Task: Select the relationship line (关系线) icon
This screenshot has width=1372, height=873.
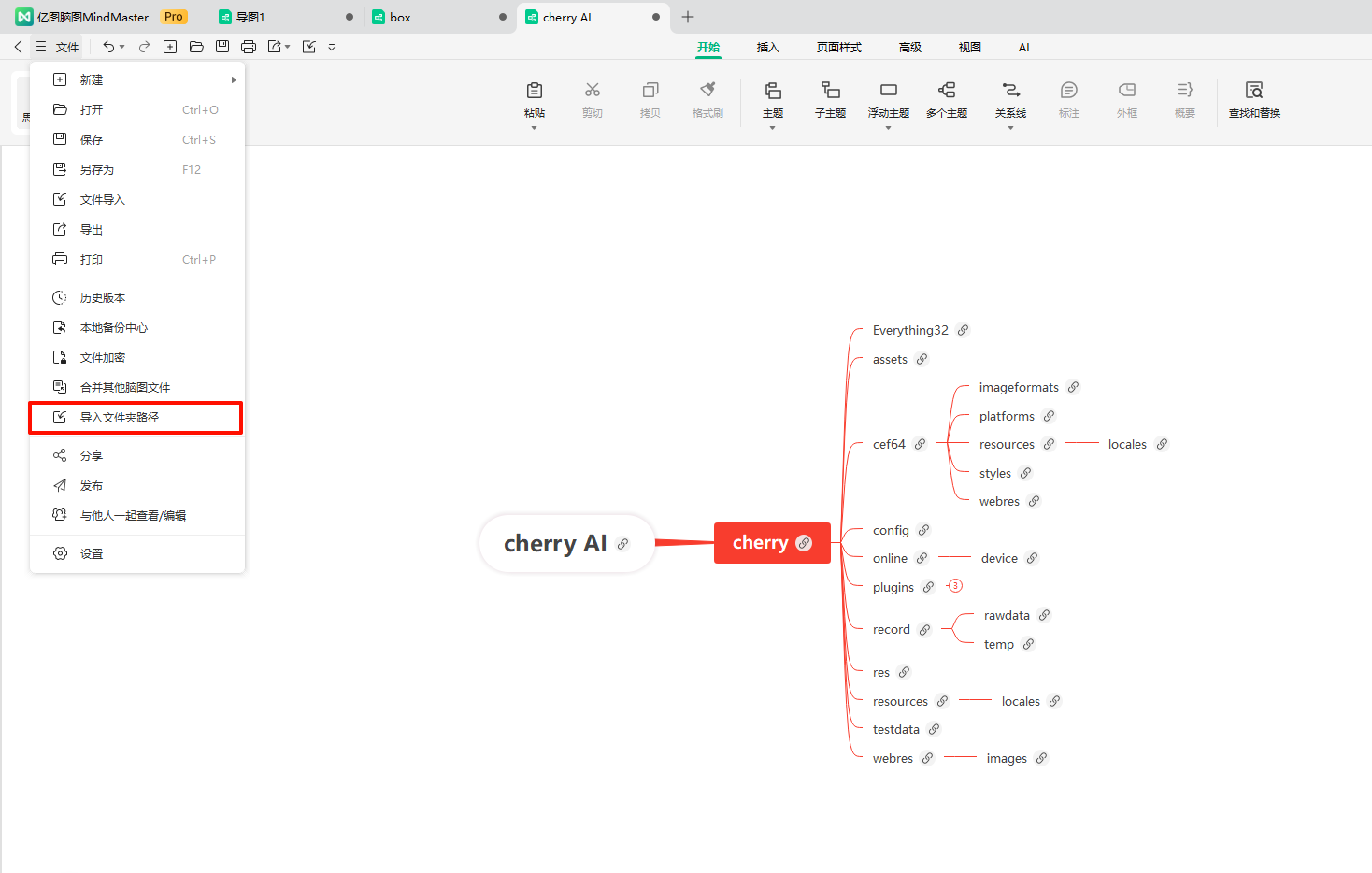Action: [x=1011, y=90]
